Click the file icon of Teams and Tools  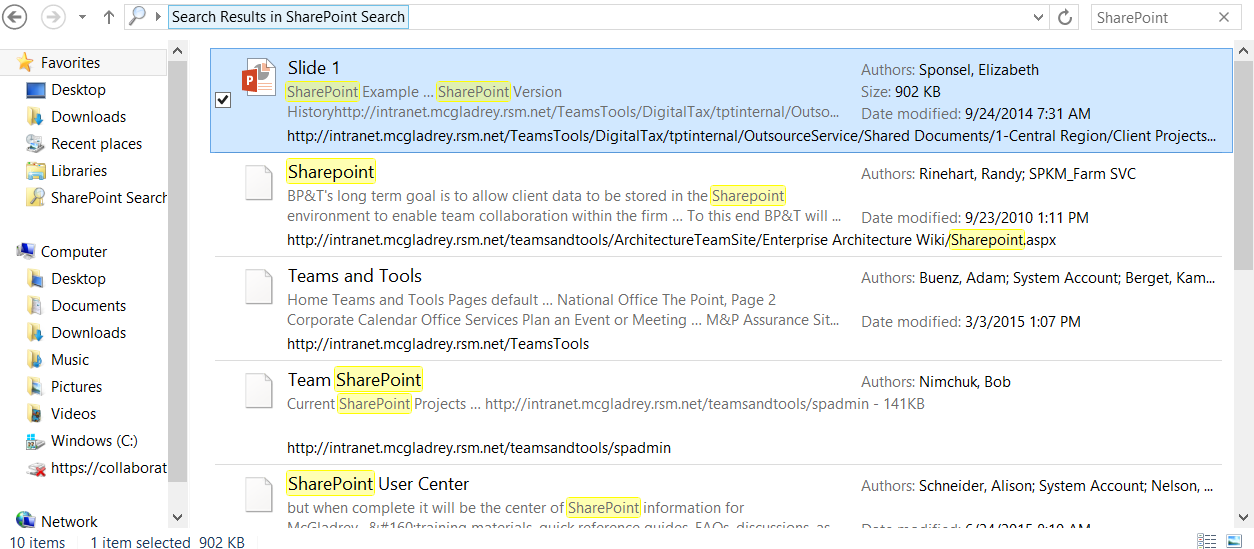(259, 285)
